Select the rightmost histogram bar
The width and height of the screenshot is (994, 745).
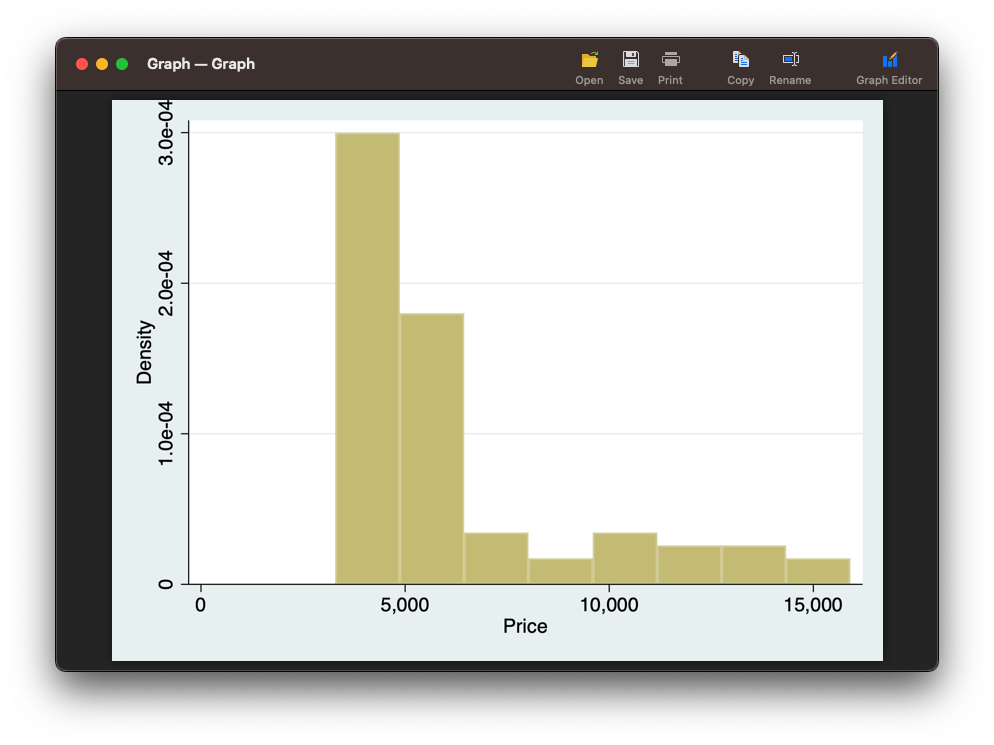click(x=818, y=571)
